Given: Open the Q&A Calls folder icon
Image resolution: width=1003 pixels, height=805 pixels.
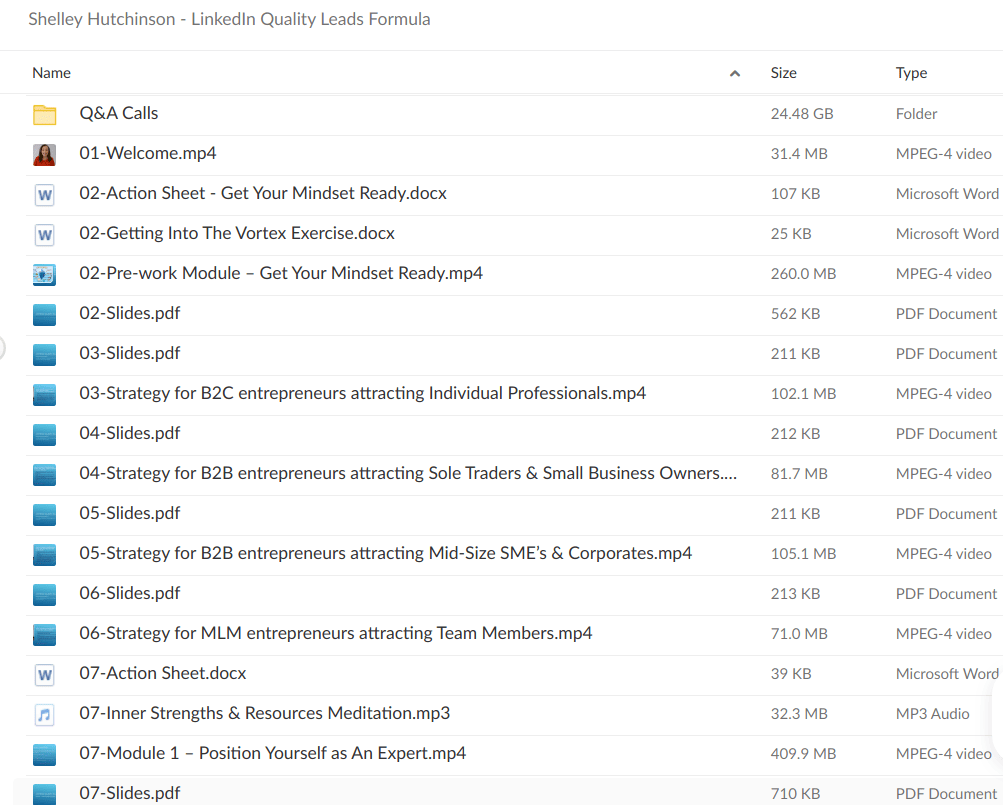Looking at the screenshot, I should pyautogui.click(x=44, y=114).
